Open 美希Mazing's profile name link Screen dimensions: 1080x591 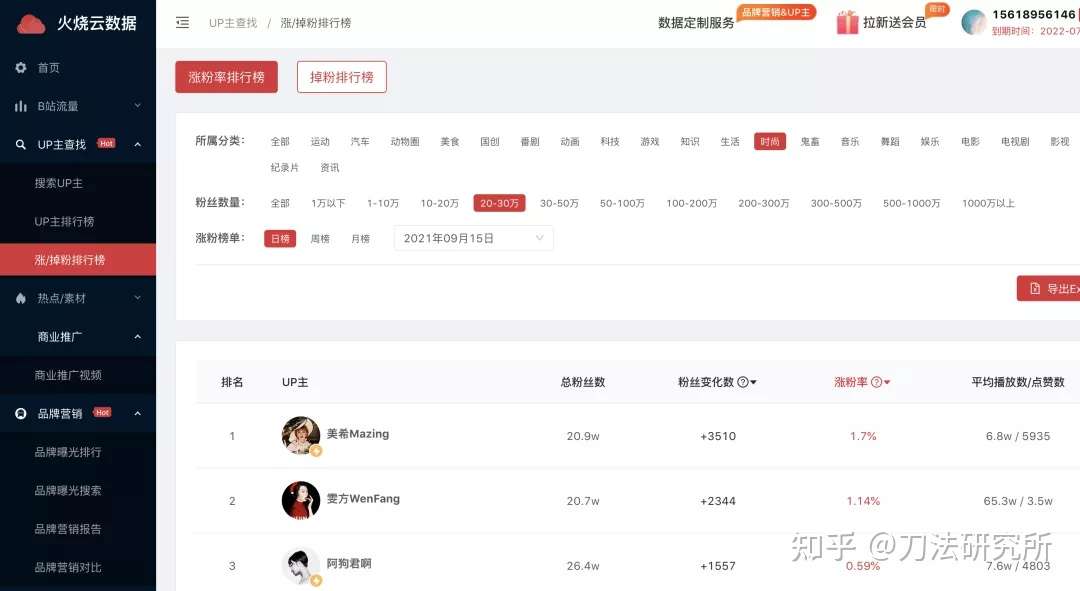pyautogui.click(x=357, y=434)
